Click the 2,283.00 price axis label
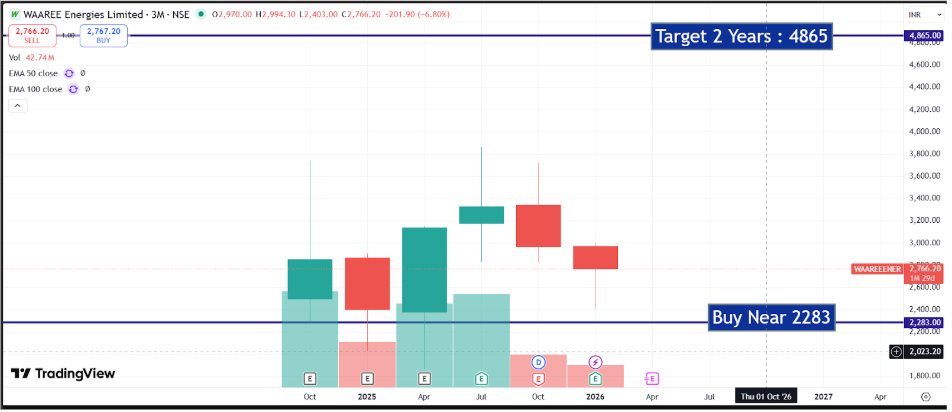 (x=925, y=322)
